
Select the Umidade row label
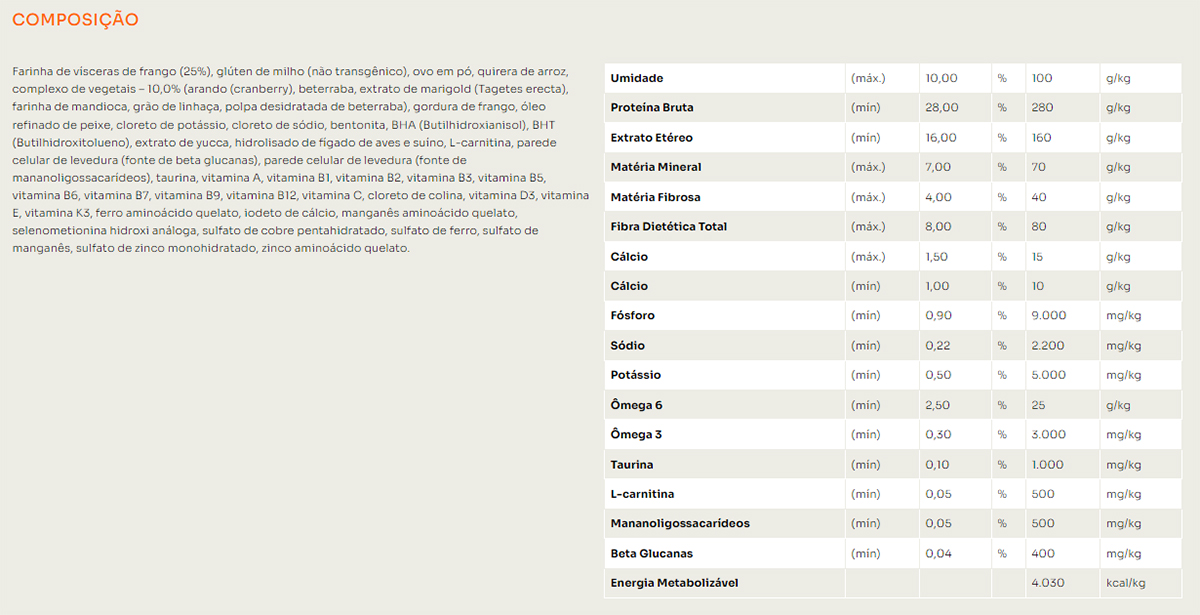(637, 78)
